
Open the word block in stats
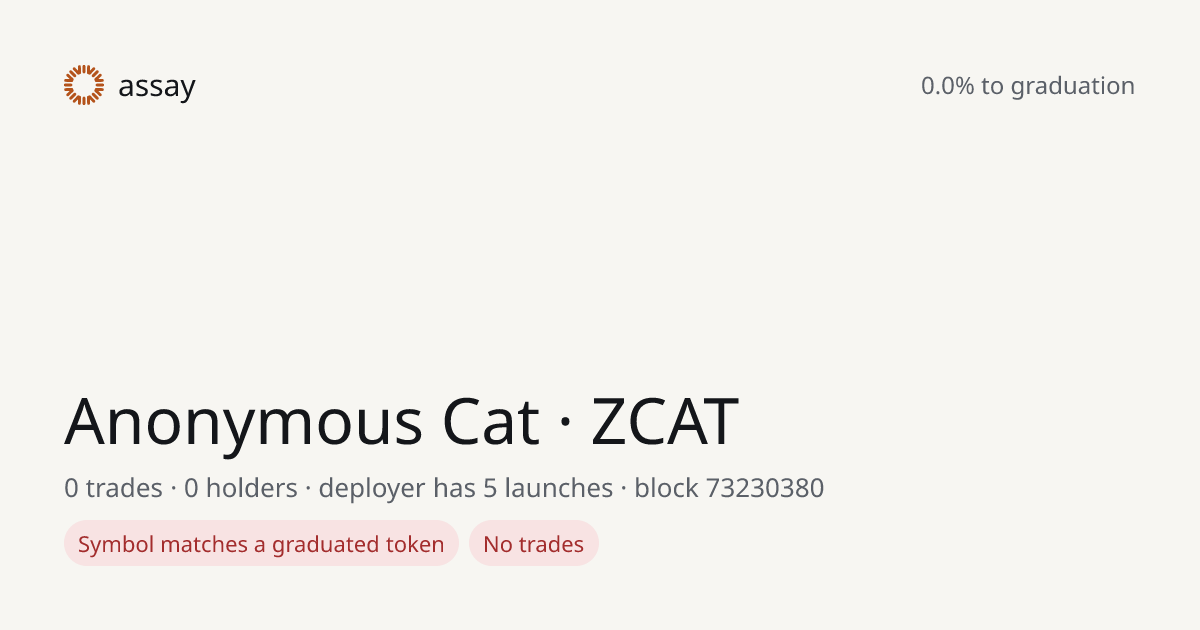666,488
